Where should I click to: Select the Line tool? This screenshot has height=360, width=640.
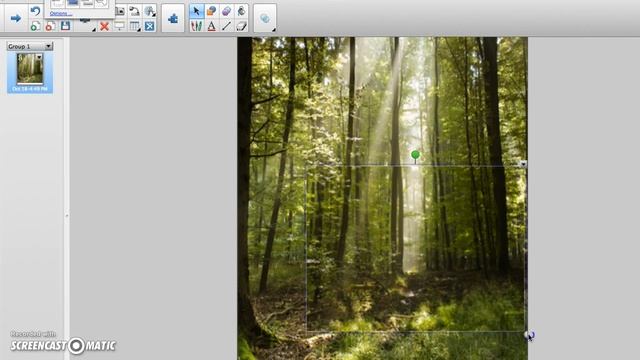pos(227,27)
